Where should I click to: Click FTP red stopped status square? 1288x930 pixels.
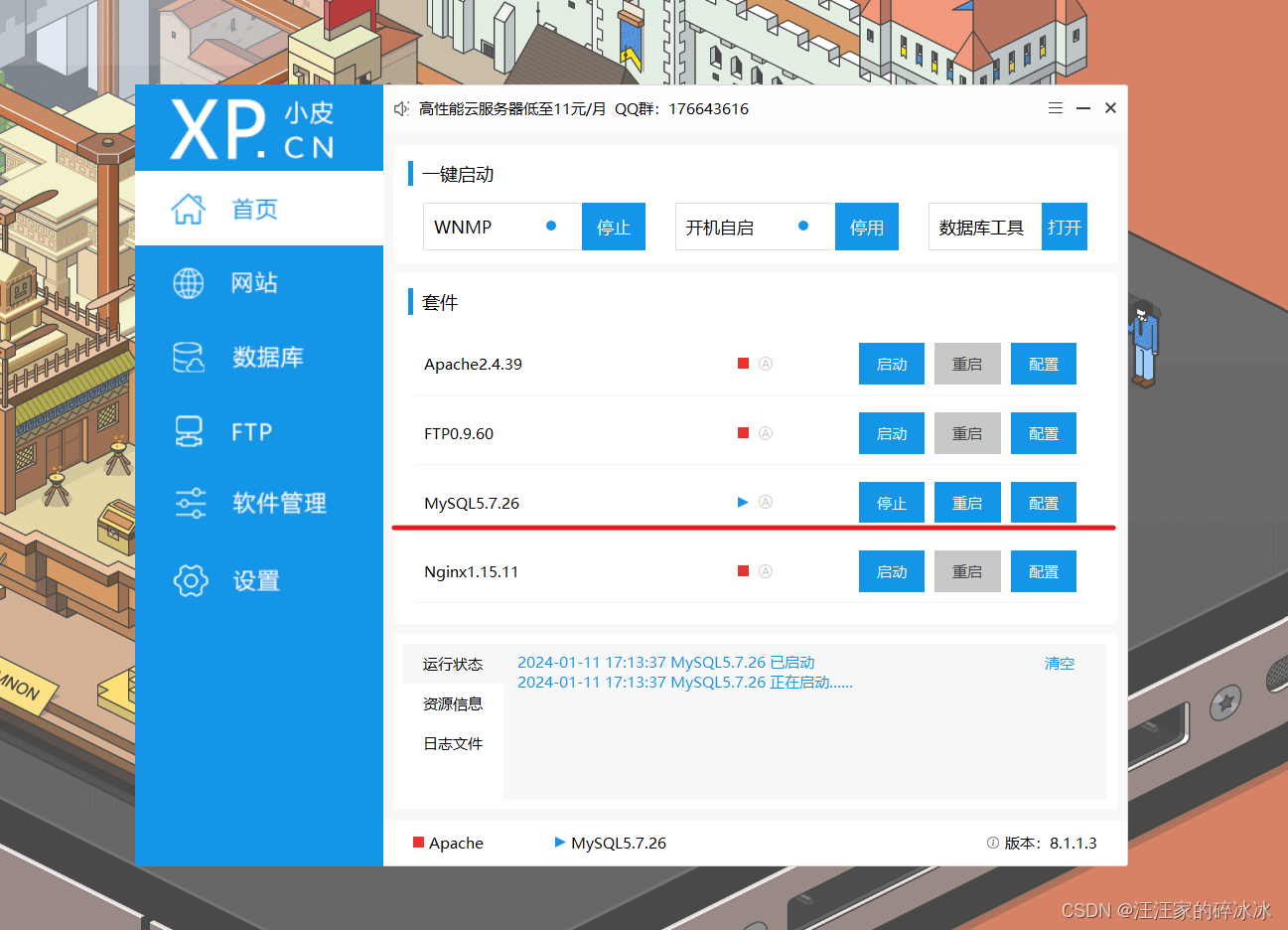click(743, 433)
